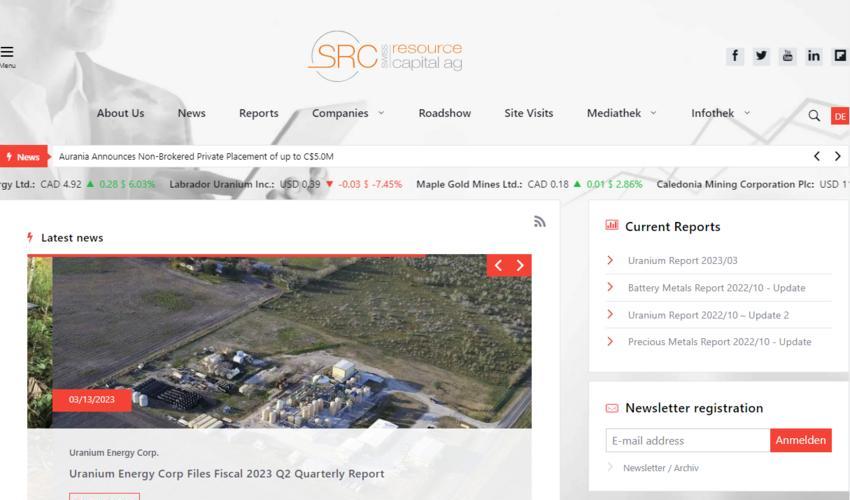The width and height of the screenshot is (850, 500).
Task: Click the Uranium Energy Corp plant photo
Action: (292, 342)
